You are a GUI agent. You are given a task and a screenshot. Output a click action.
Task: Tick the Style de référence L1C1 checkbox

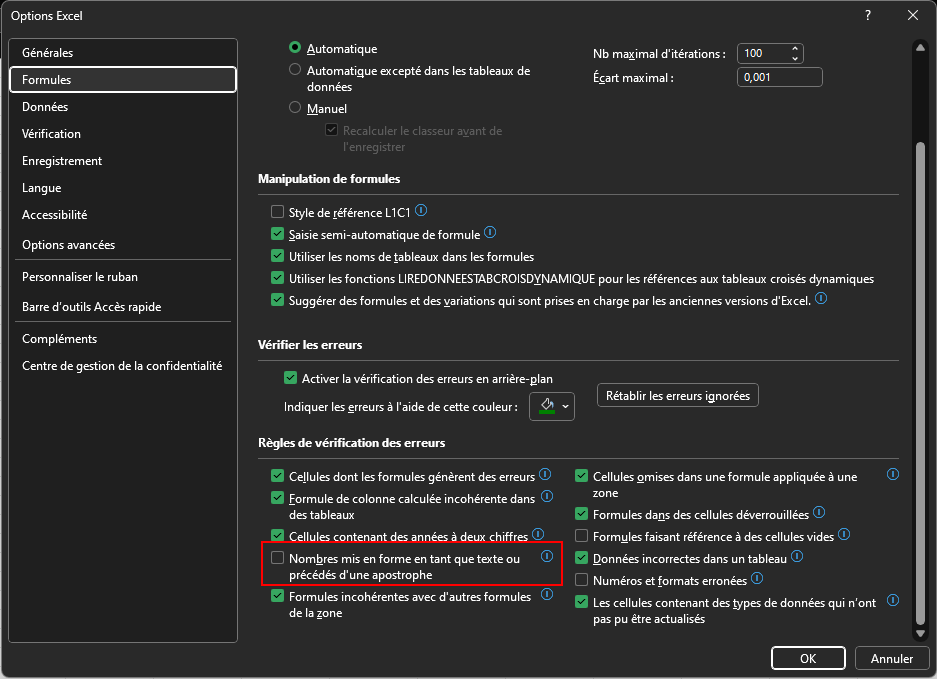pyautogui.click(x=278, y=212)
